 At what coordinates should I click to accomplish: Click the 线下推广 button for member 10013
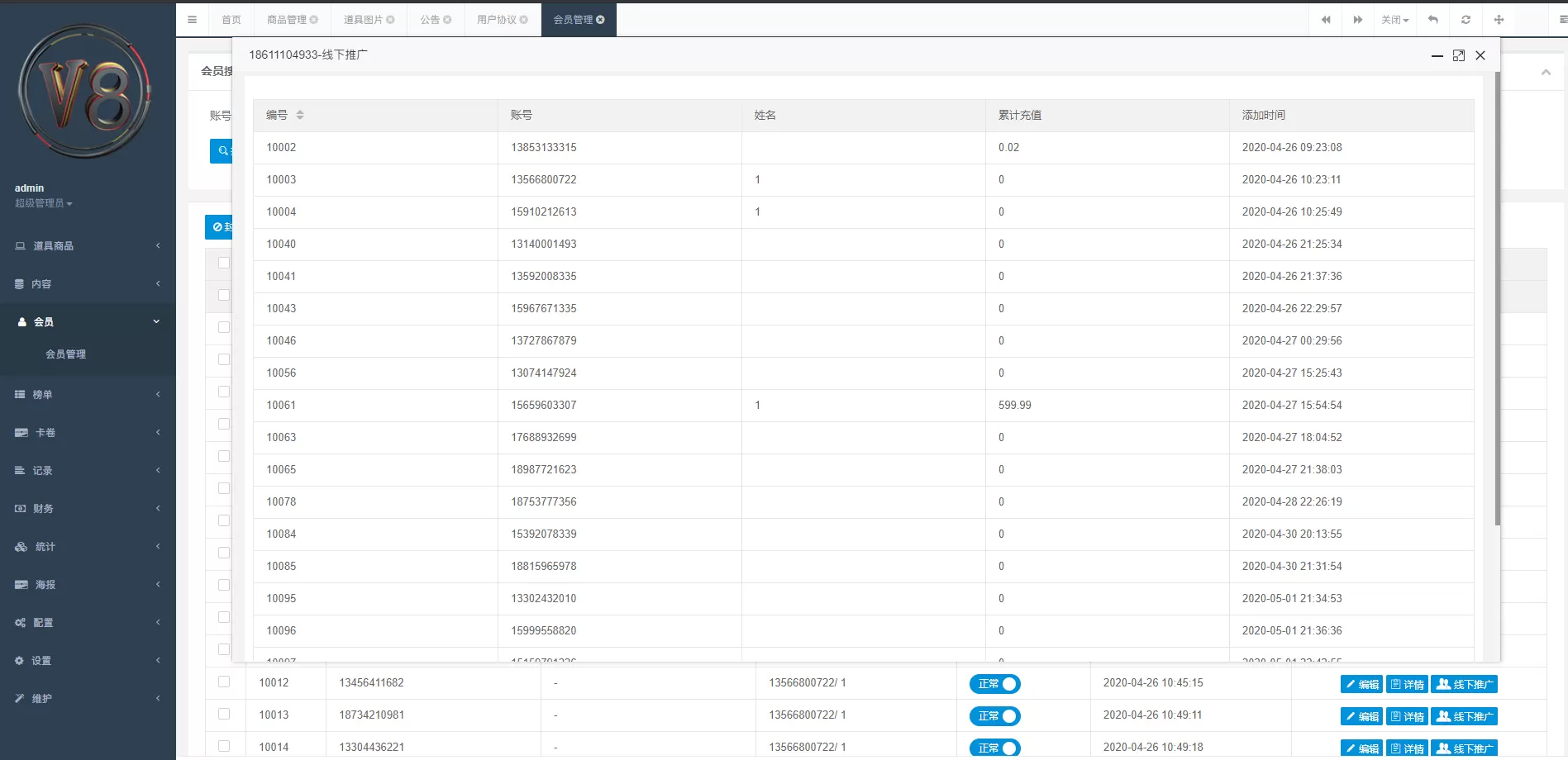pyautogui.click(x=1464, y=716)
